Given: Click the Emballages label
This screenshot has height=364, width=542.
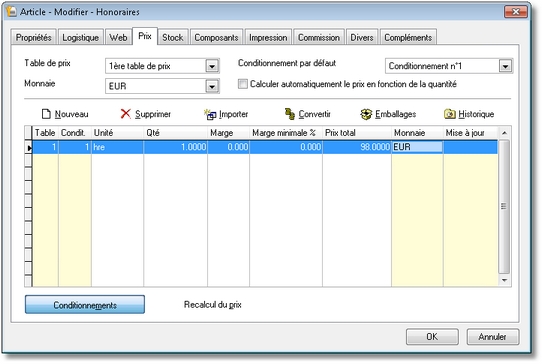Looking at the screenshot, I should click(x=395, y=114).
